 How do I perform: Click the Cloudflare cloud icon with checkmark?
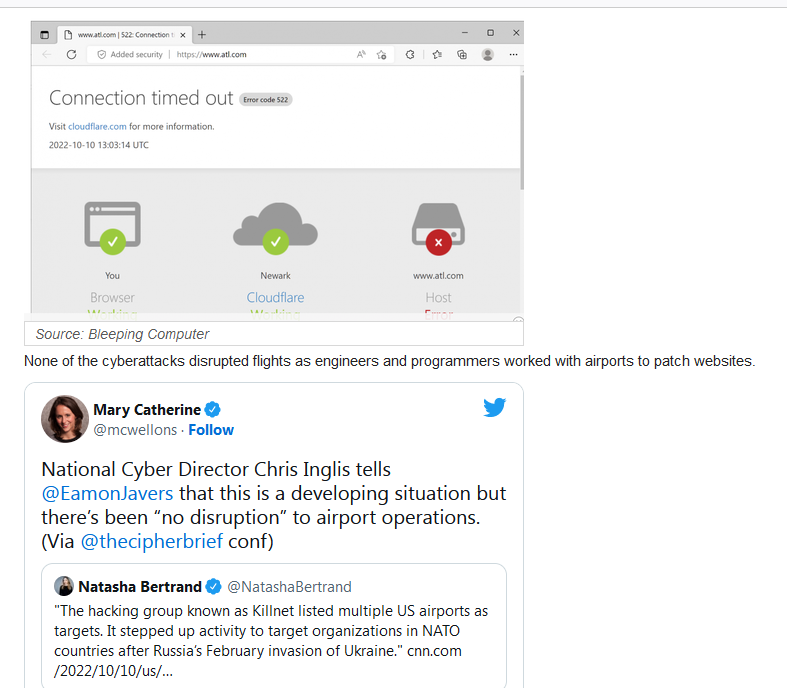pyautogui.click(x=276, y=228)
